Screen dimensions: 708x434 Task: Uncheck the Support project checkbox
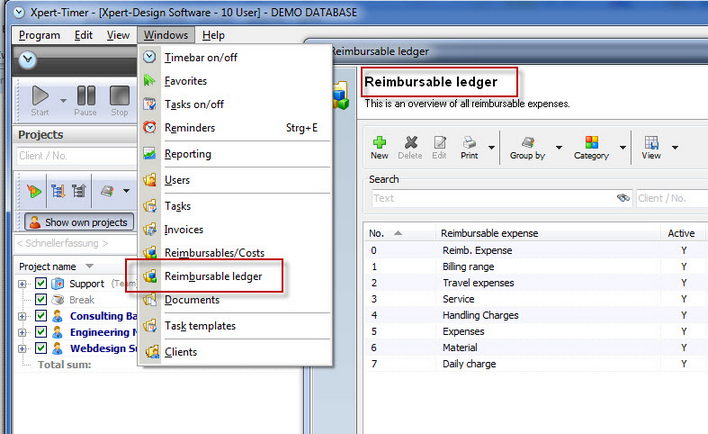(x=41, y=283)
